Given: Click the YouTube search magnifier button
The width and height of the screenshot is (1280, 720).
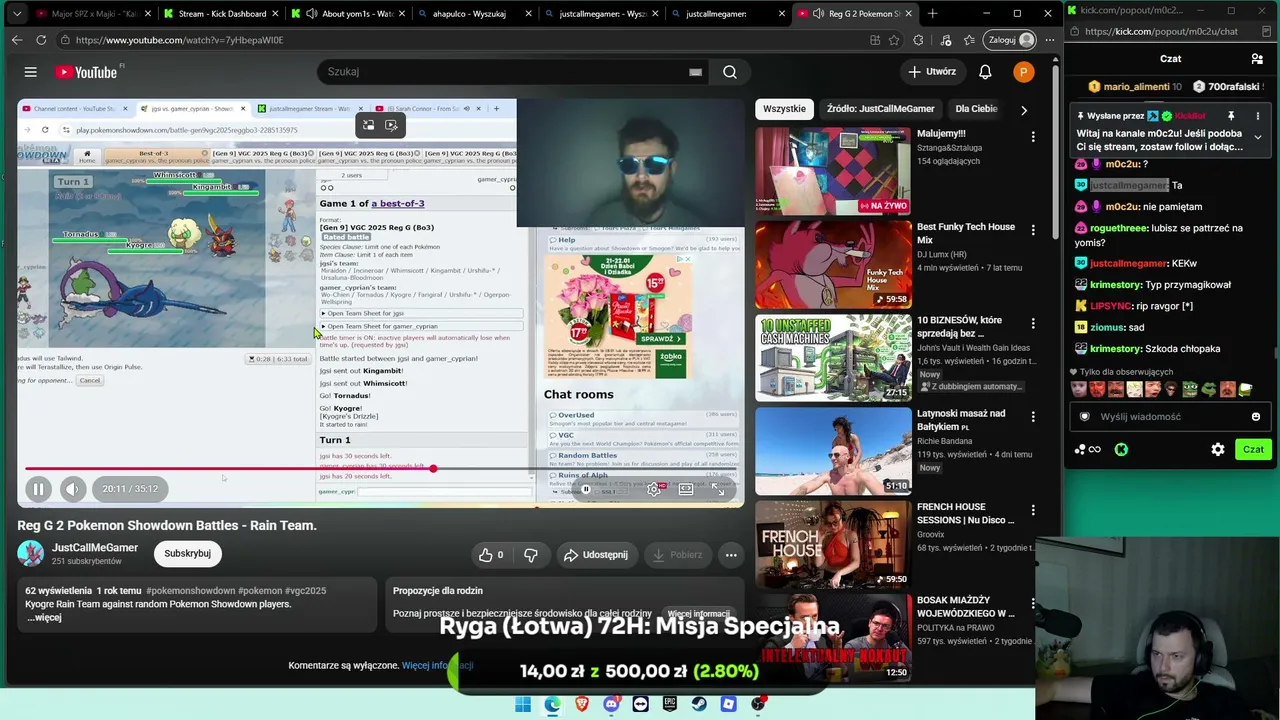Looking at the screenshot, I should tap(730, 72).
